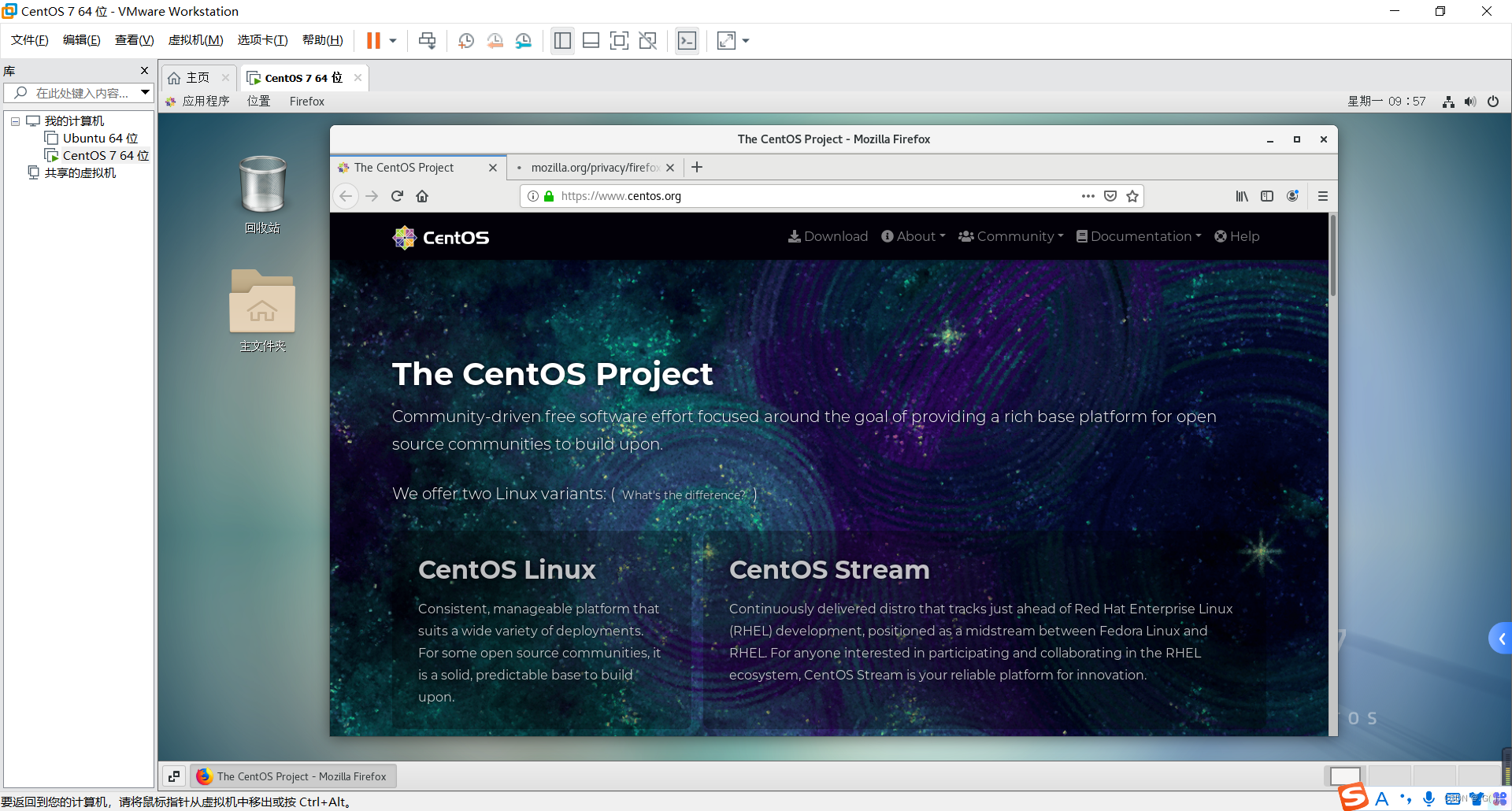Switch to the mozilla.org/privacy/firefox tab
This screenshot has width=1512, height=811.
click(x=595, y=168)
